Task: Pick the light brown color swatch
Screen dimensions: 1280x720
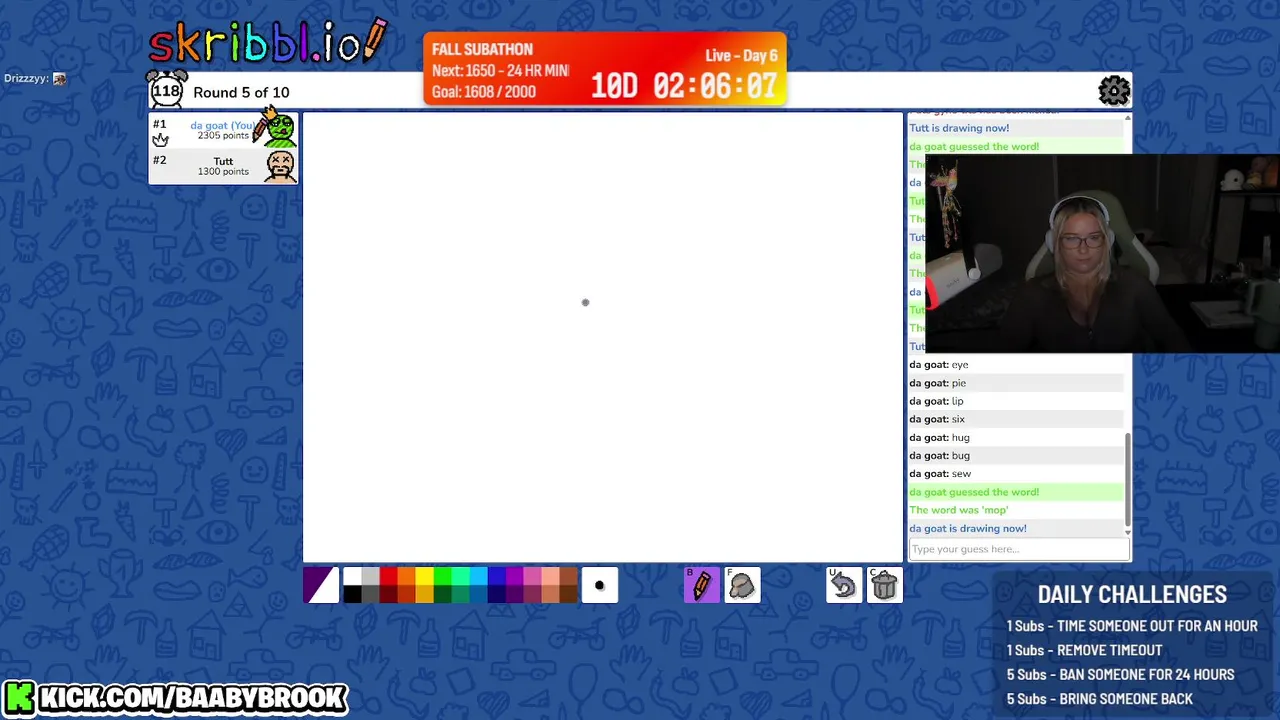Action: click(x=568, y=576)
